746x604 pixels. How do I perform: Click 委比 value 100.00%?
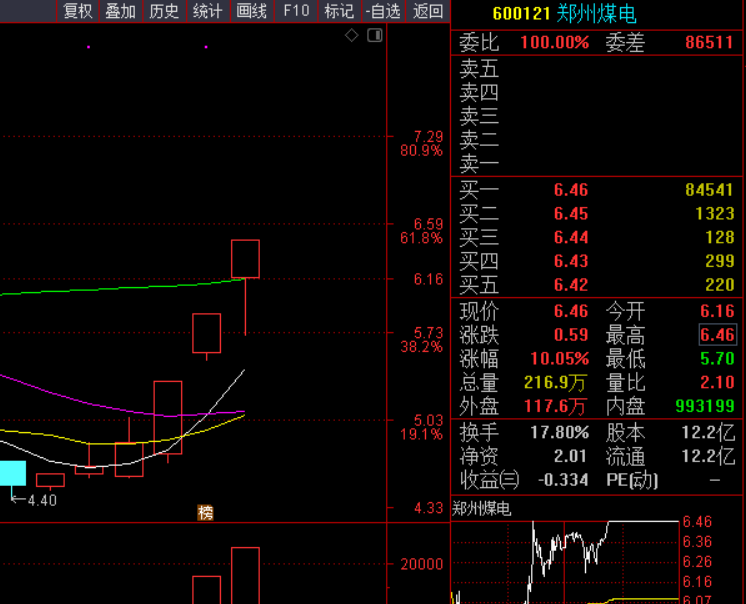(x=555, y=42)
